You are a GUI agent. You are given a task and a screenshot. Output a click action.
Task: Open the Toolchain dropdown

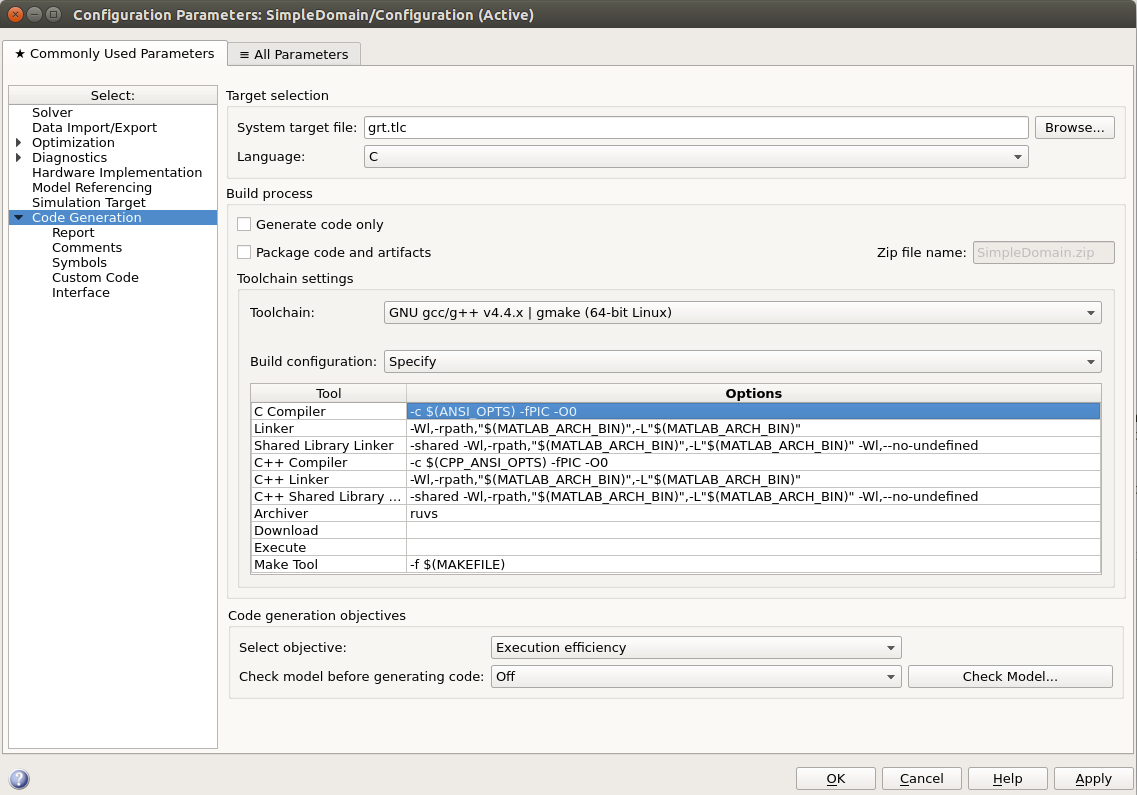click(1089, 312)
